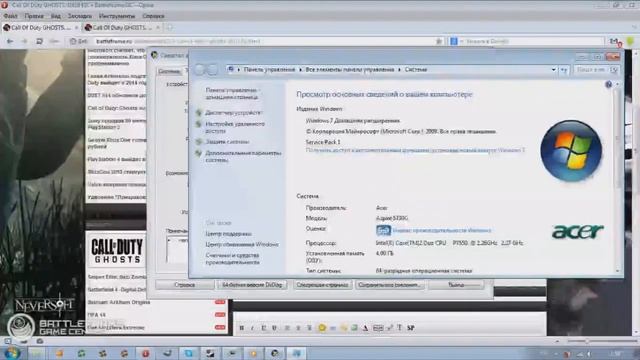Go forward in Opera browser
The width and height of the screenshot is (640, 360).
[24, 41]
